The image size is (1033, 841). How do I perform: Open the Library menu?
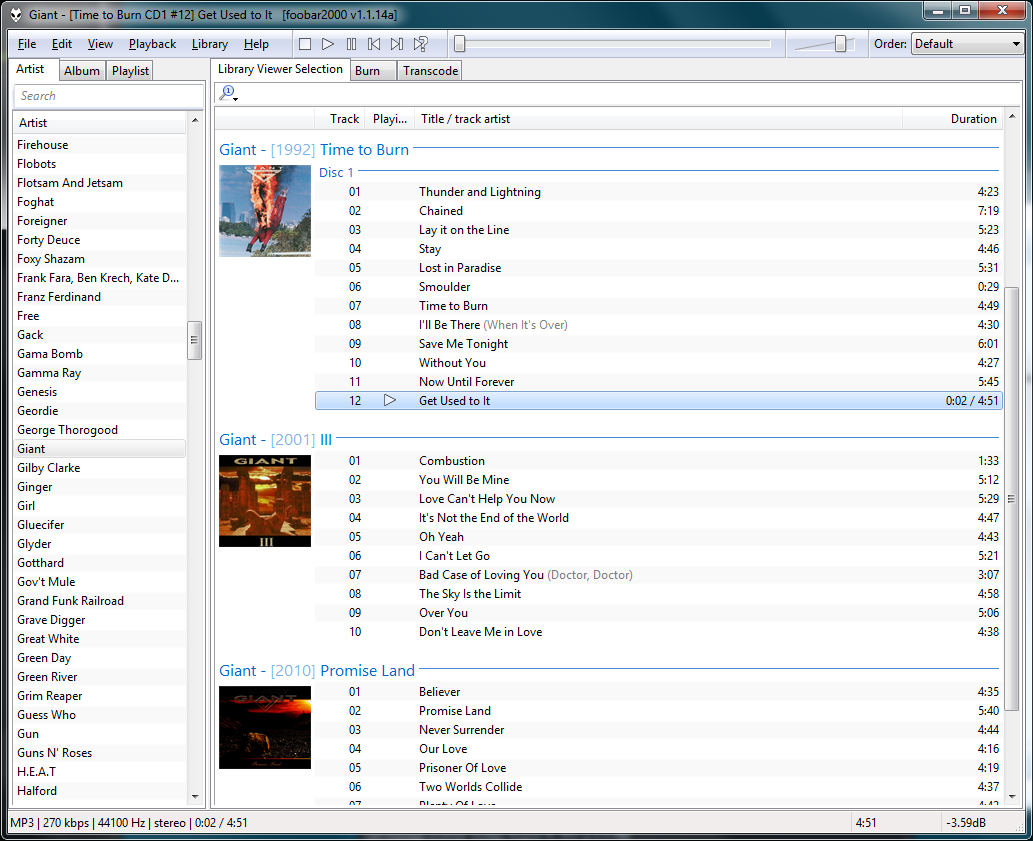click(x=209, y=43)
